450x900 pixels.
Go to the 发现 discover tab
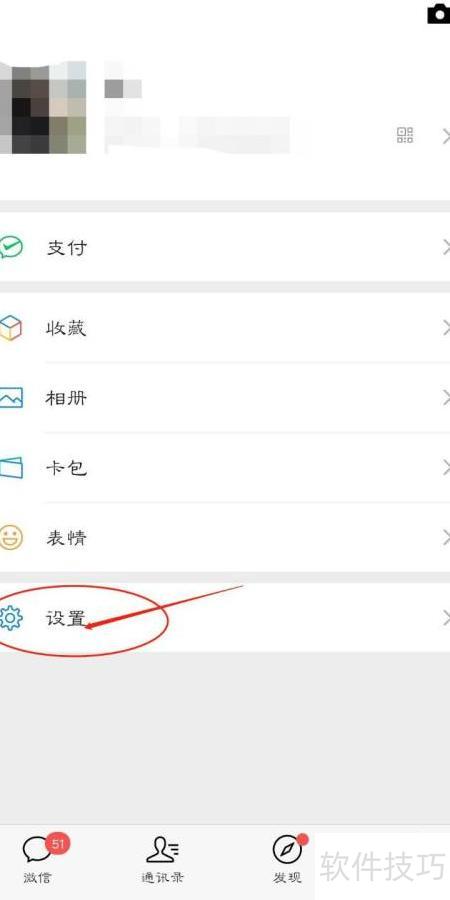point(288,859)
